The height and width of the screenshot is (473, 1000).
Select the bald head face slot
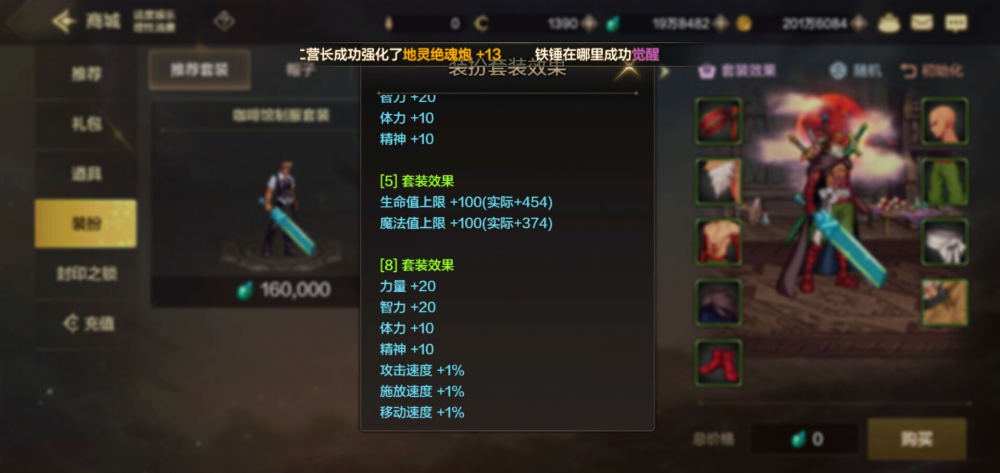tap(945, 121)
